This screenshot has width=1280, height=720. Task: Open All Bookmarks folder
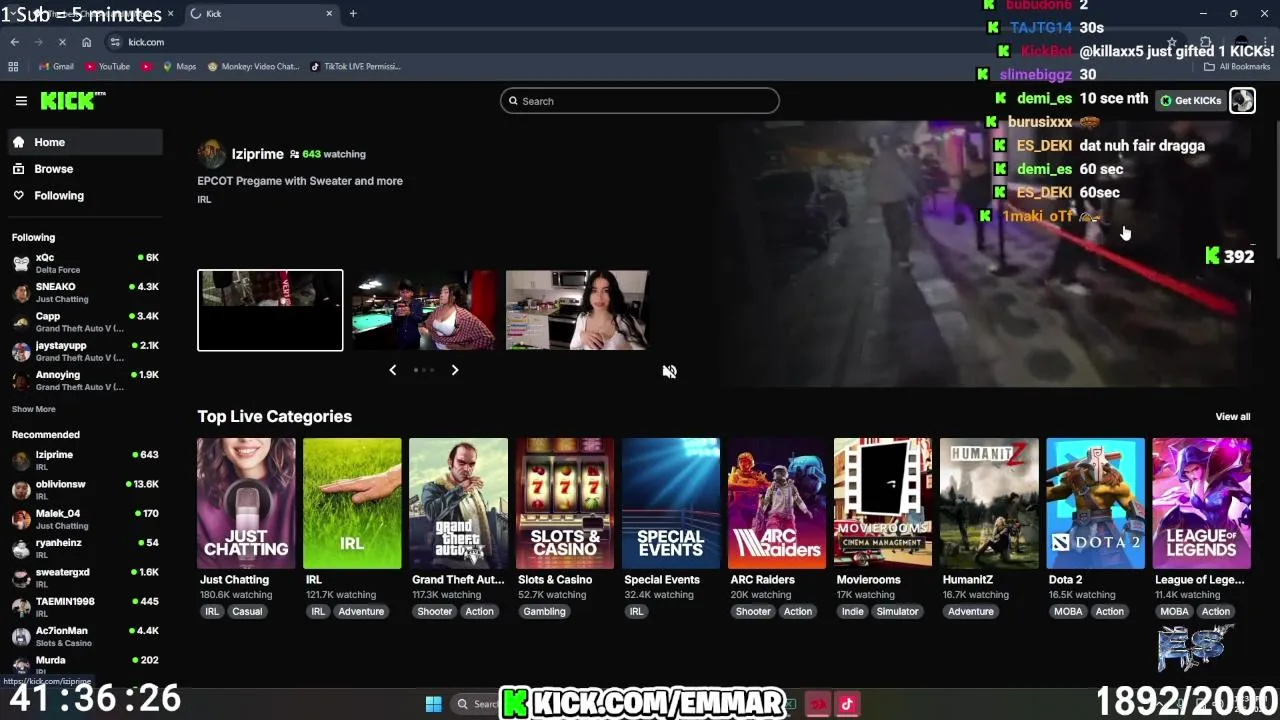[x=1237, y=66]
